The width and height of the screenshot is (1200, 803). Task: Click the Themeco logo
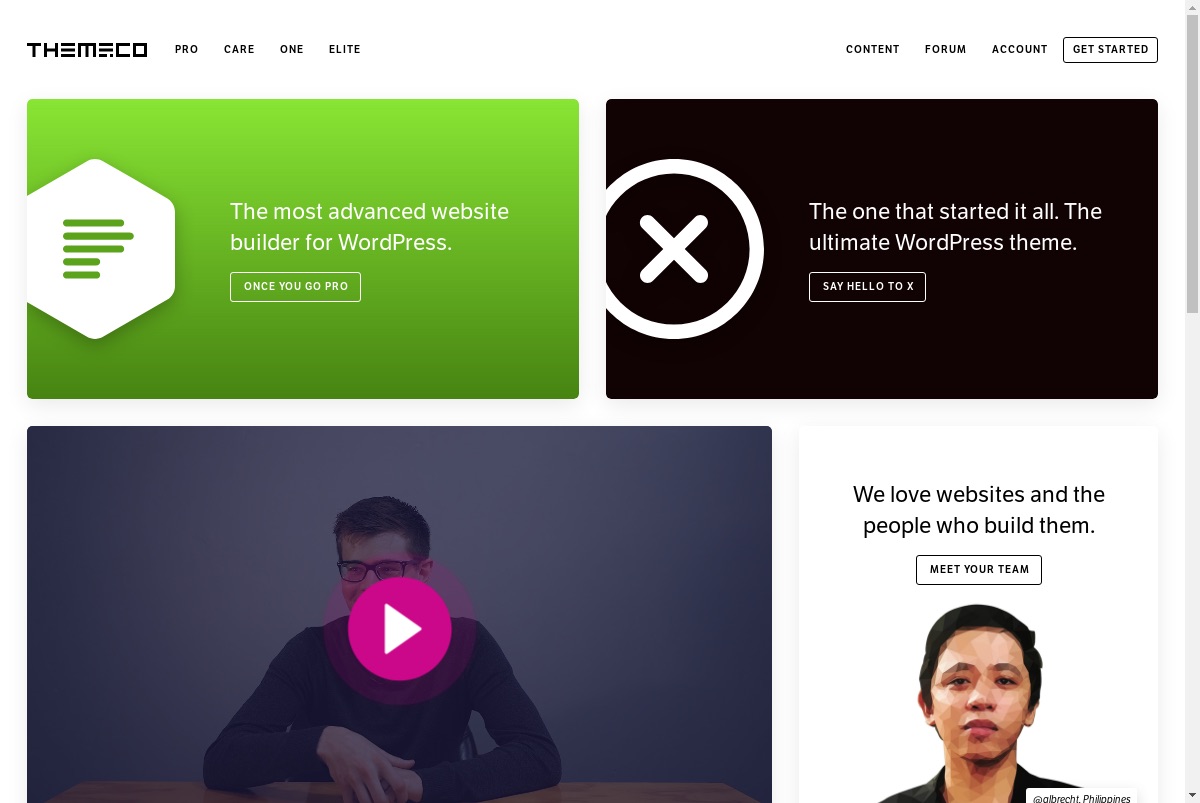point(87,50)
